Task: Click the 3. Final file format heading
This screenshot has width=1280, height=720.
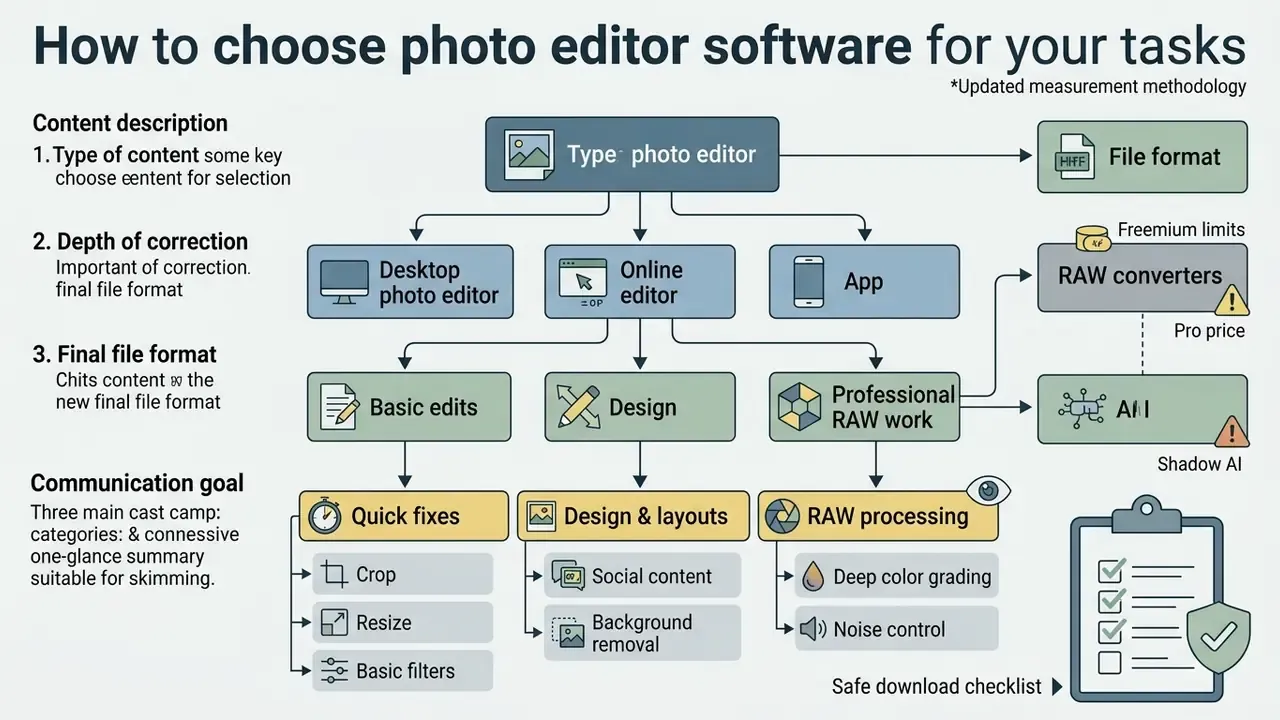Action: (x=125, y=354)
